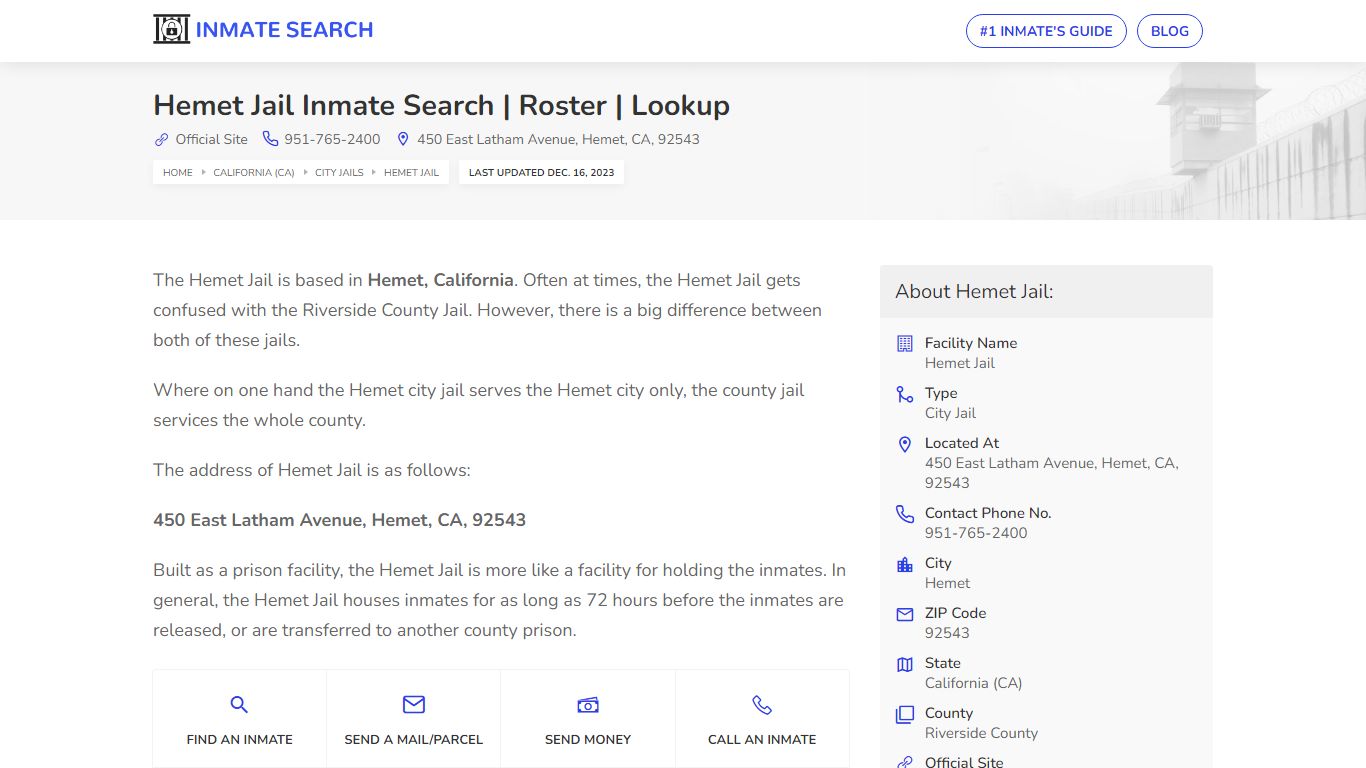Click the route icon beside Type
1366x768 pixels.
tap(905, 394)
